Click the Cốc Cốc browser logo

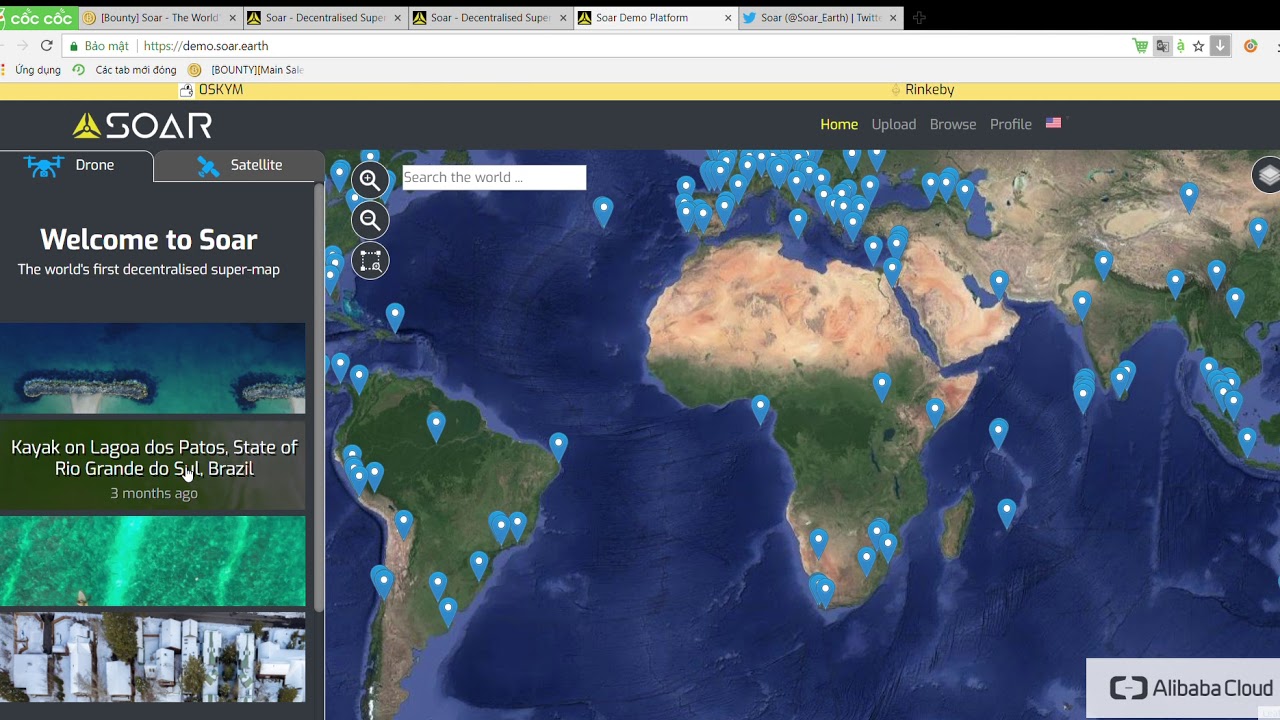tap(37, 17)
